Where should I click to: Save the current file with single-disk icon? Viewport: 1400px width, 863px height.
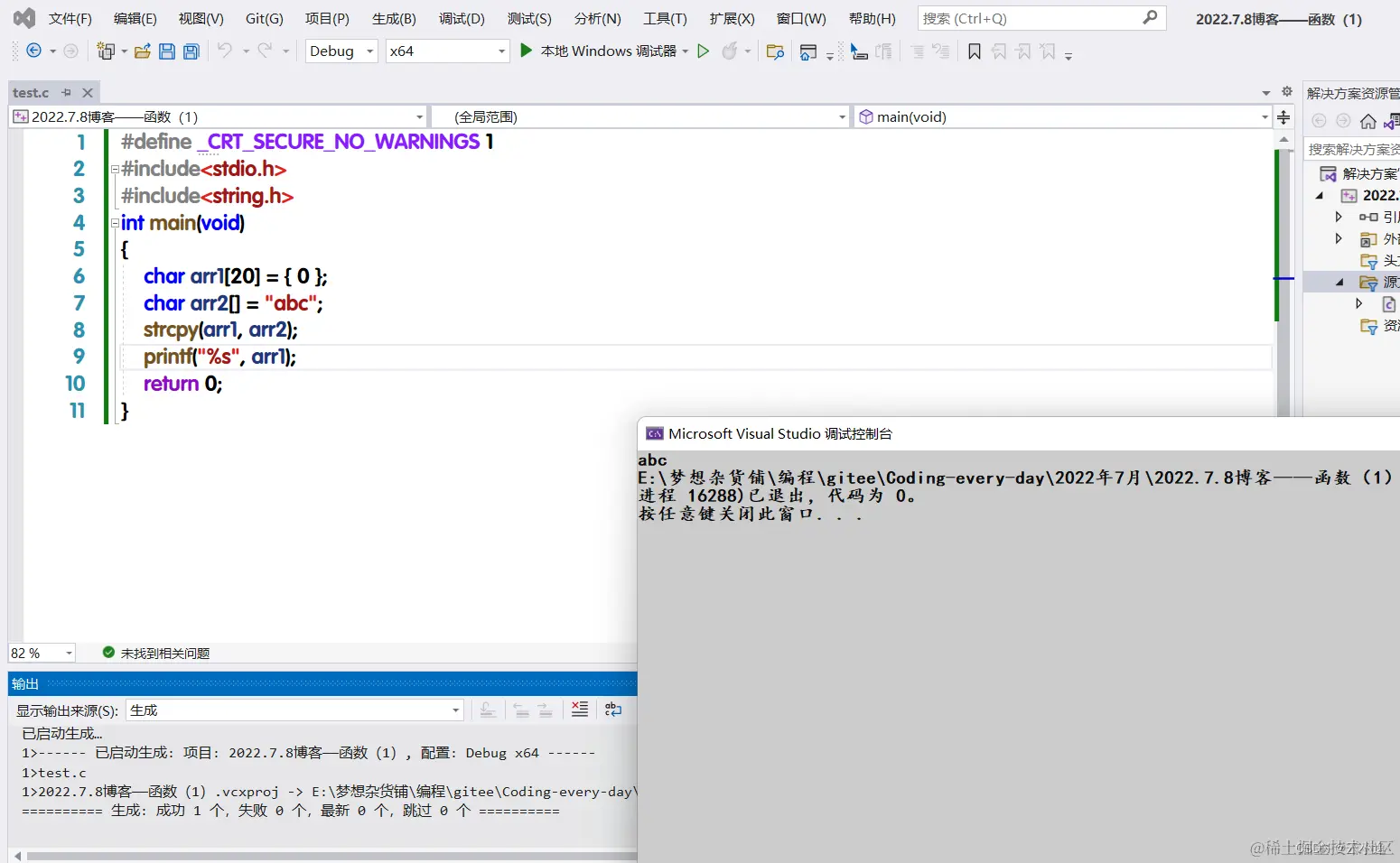[x=167, y=51]
